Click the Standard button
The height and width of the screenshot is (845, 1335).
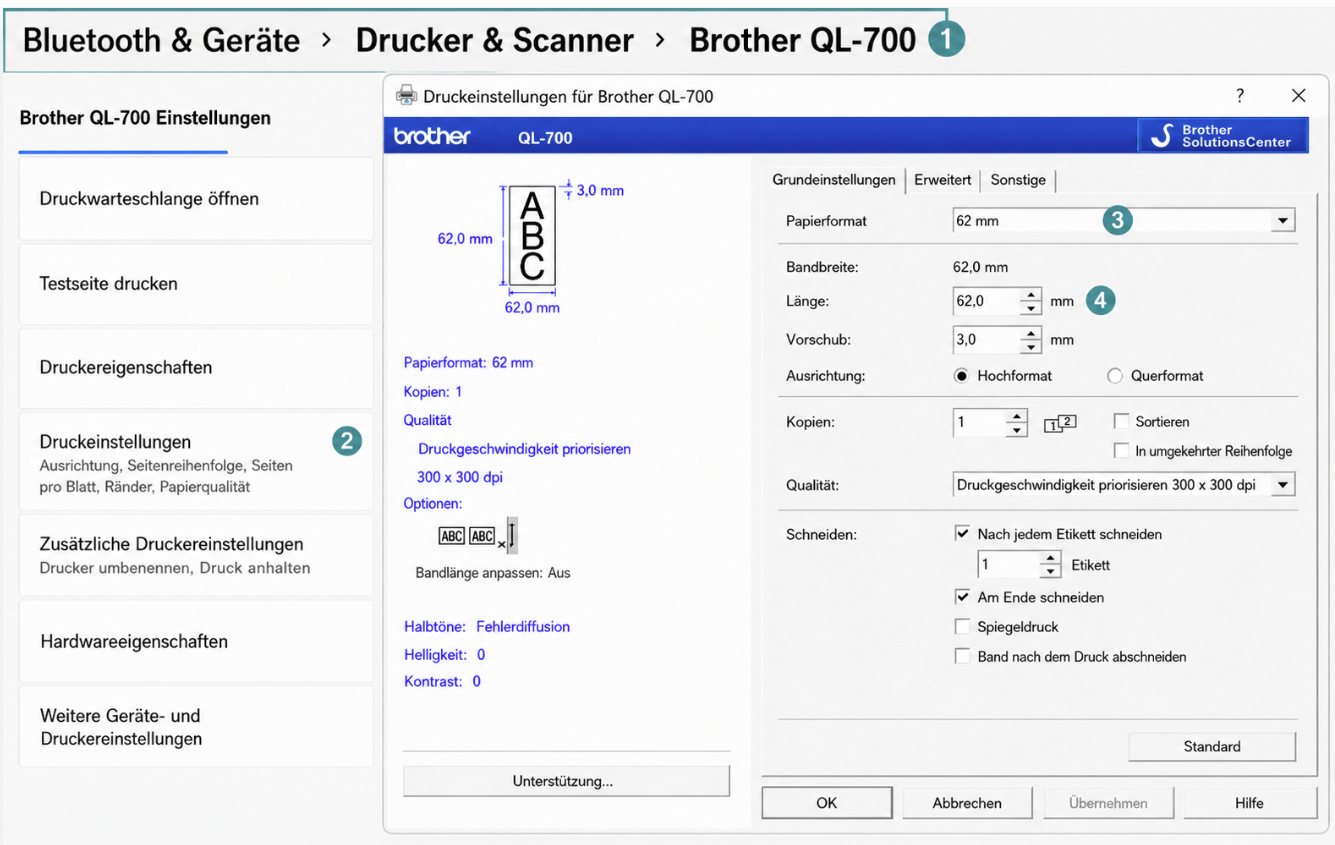click(x=1212, y=746)
